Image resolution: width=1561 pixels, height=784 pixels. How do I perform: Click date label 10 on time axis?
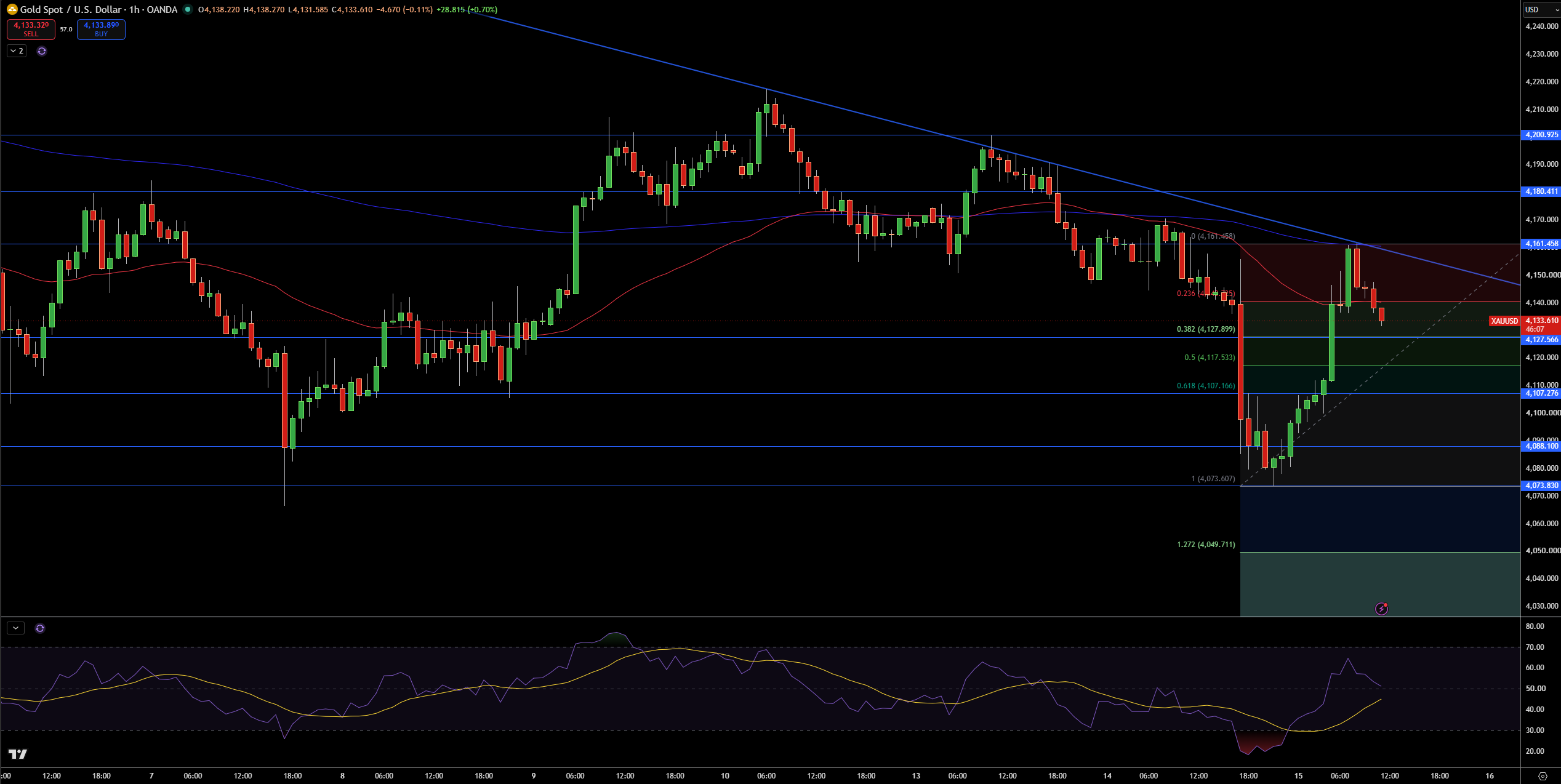tap(725, 775)
